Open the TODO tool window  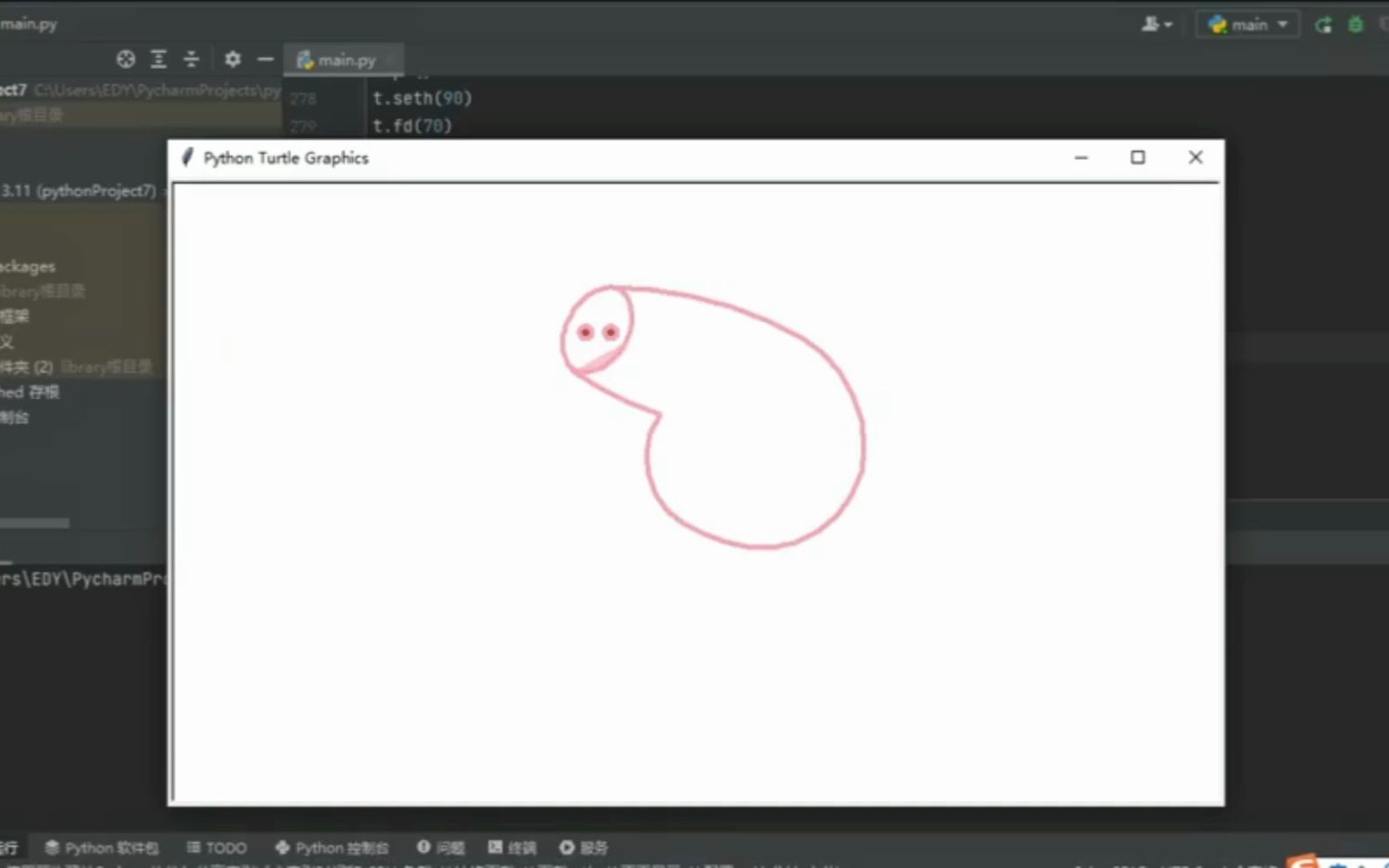point(216,847)
